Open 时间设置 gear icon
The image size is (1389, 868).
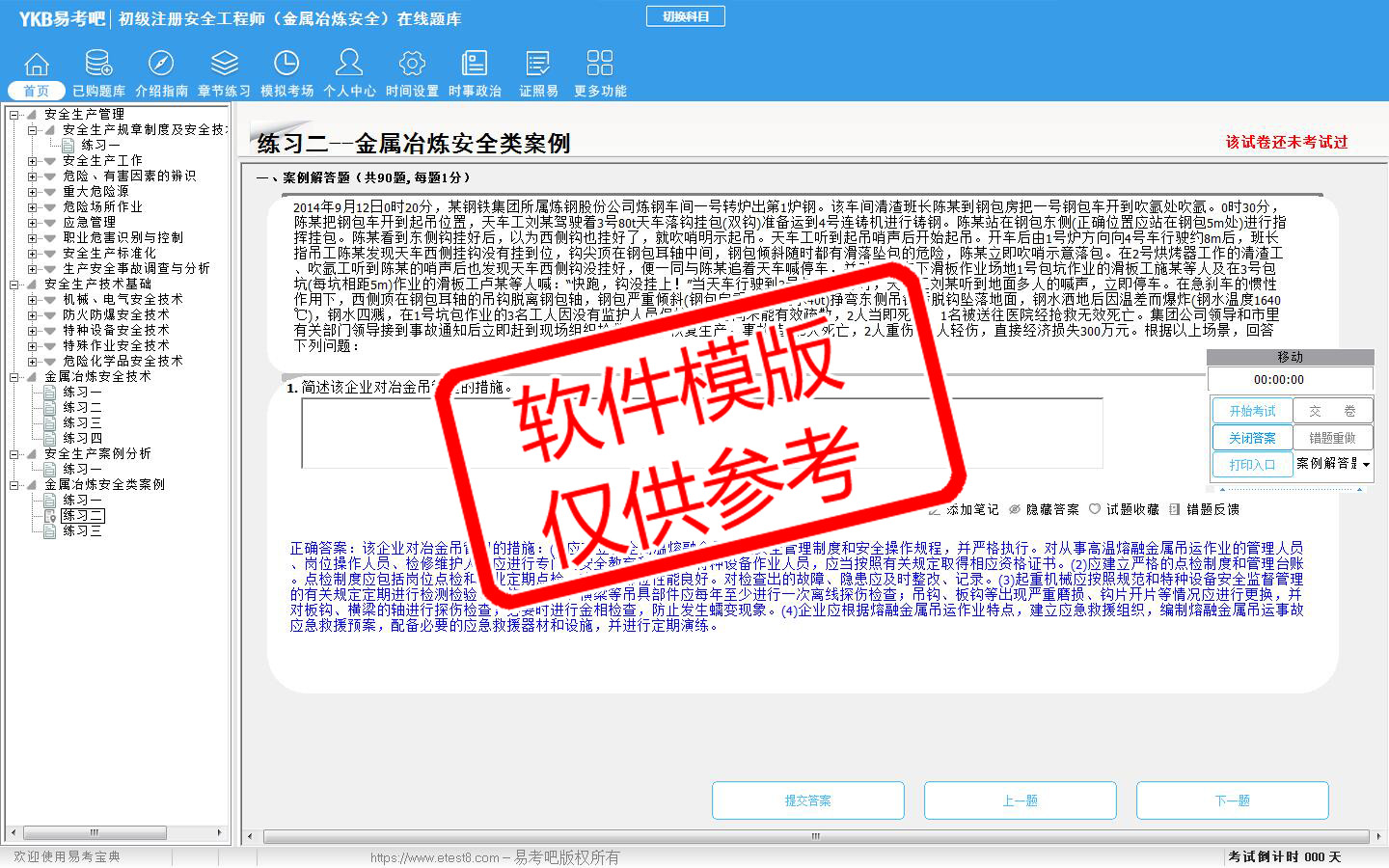(412, 65)
